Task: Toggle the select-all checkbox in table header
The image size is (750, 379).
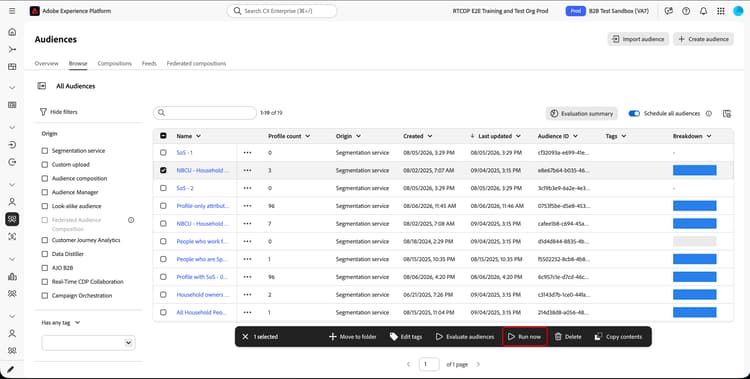Action: pos(163,136)
